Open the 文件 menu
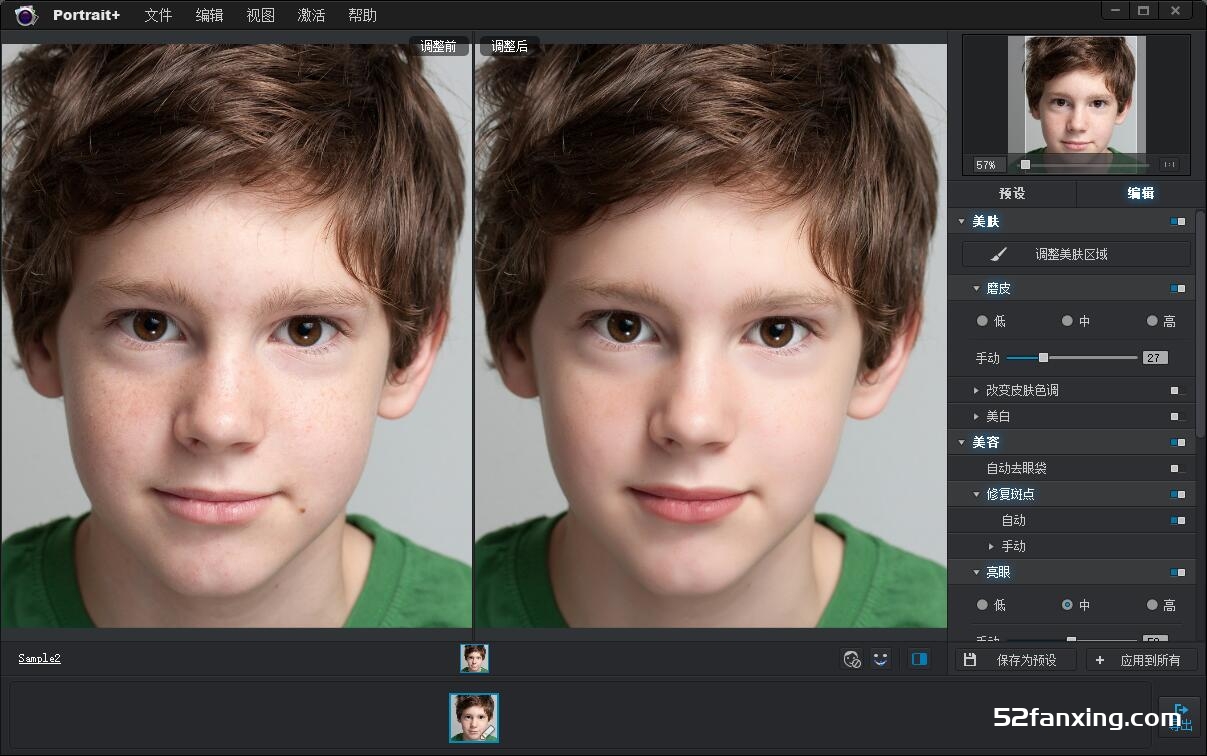 tap(158, 15)
